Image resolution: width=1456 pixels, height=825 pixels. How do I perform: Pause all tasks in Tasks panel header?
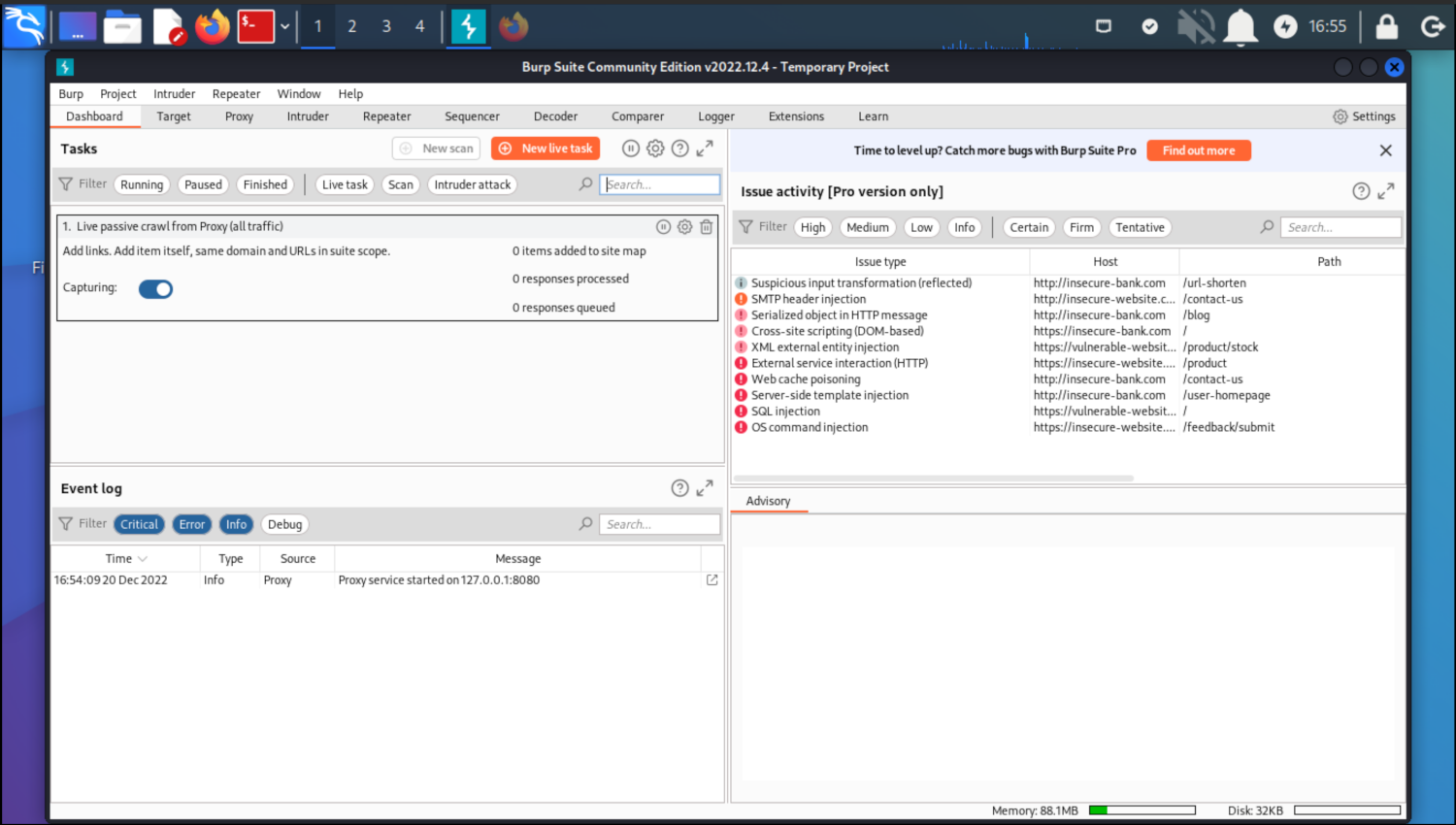(630, 148)
